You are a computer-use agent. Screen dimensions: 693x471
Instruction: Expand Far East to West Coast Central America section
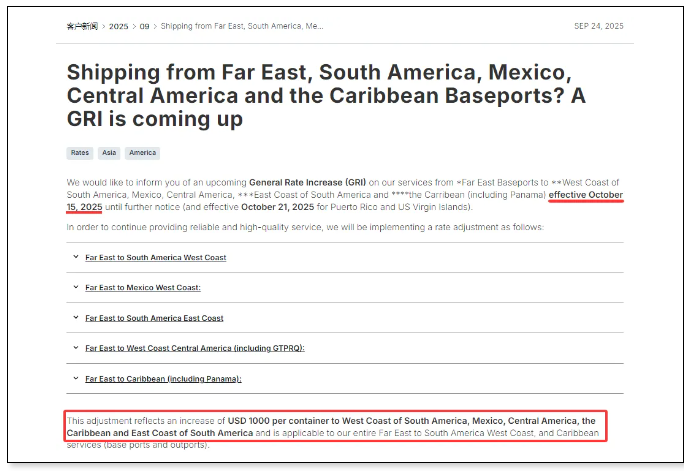(x=194, y=348)
